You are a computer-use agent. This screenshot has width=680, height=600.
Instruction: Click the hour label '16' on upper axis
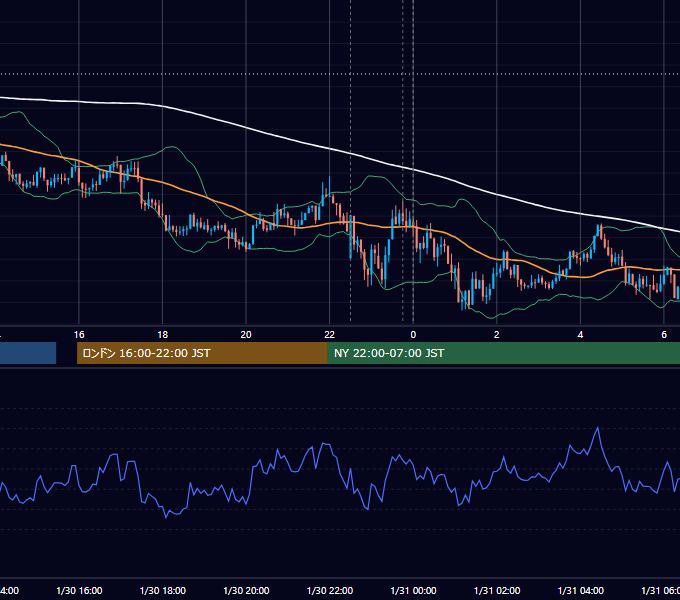[x=79, y=334]
